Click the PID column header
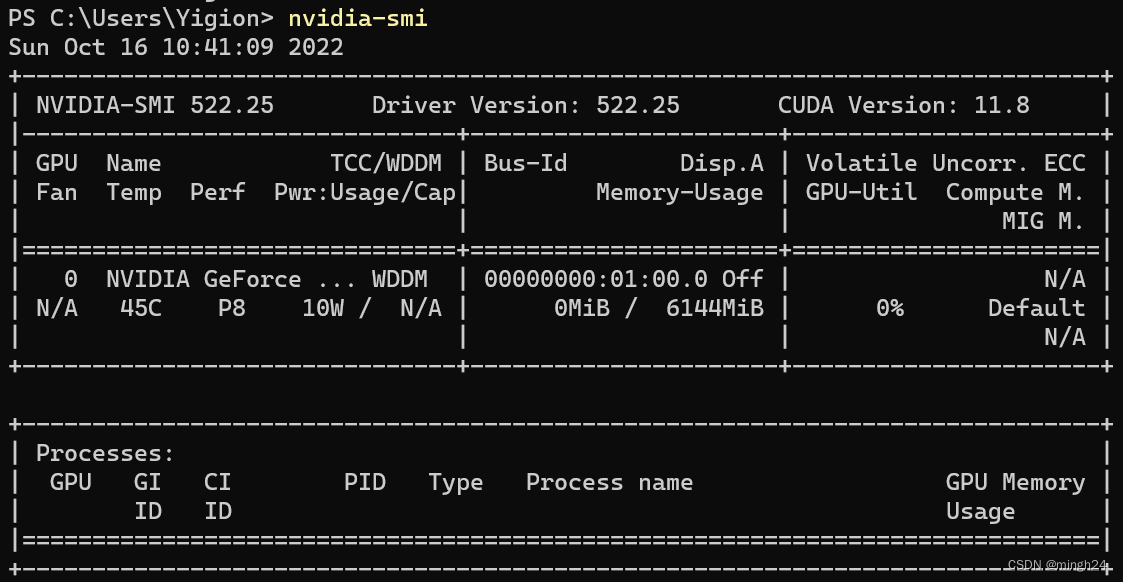The height and width of the screenshot is (582, 1123). click(x=365, y=482)
